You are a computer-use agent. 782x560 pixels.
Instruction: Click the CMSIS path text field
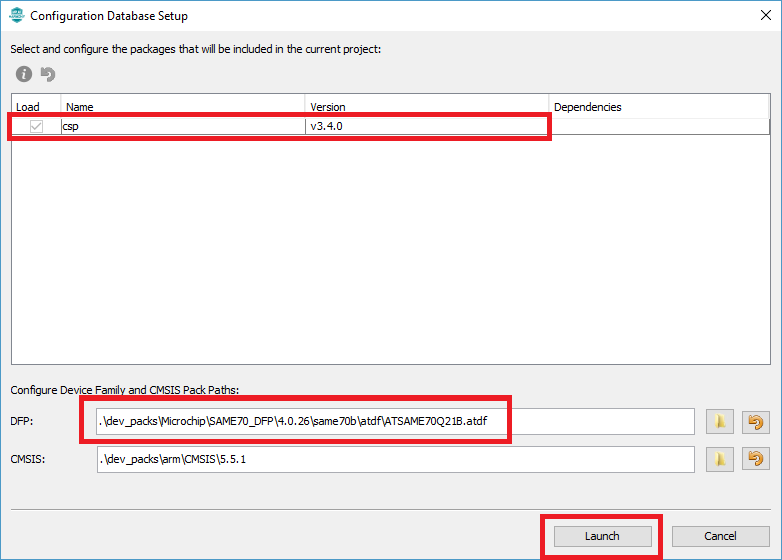(x=395, y=459)
